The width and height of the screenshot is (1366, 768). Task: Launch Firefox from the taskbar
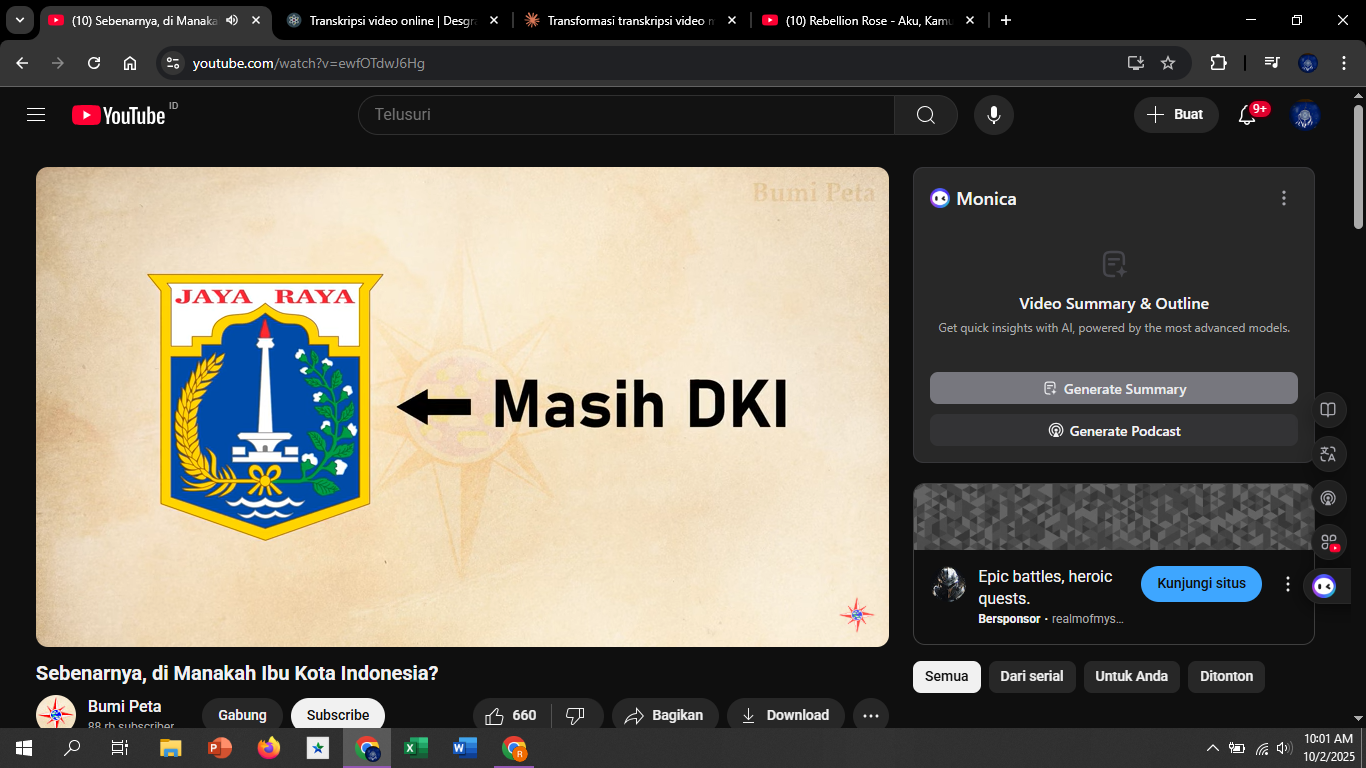(268, 747)
